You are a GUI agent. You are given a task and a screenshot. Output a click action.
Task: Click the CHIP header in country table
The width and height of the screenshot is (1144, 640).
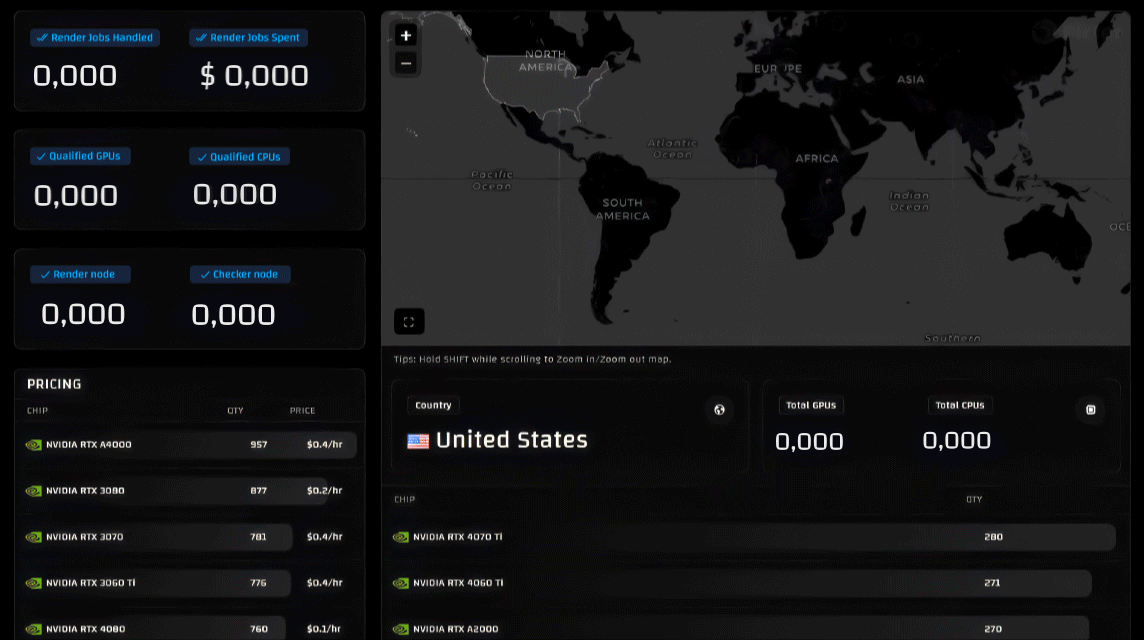tap(404, 500)
